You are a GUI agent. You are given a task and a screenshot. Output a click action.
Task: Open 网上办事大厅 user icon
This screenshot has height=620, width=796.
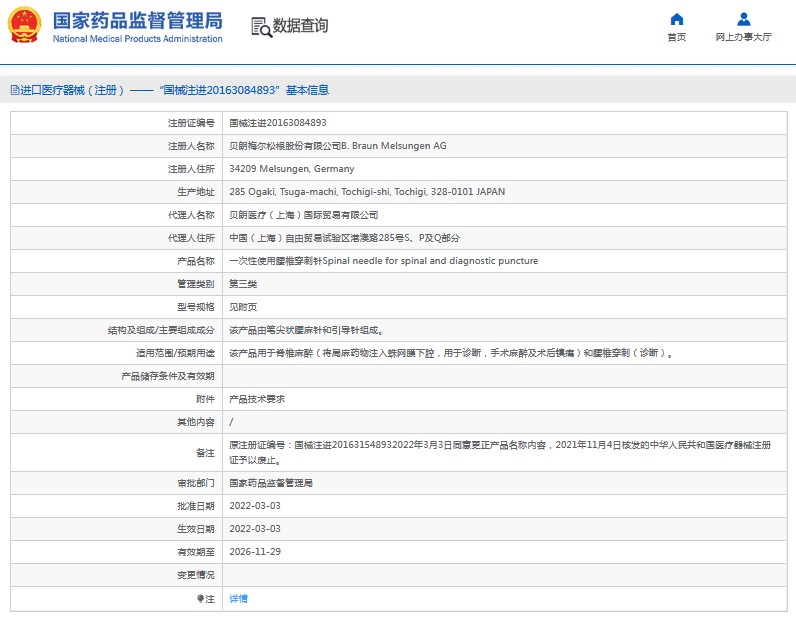(744, 19)
